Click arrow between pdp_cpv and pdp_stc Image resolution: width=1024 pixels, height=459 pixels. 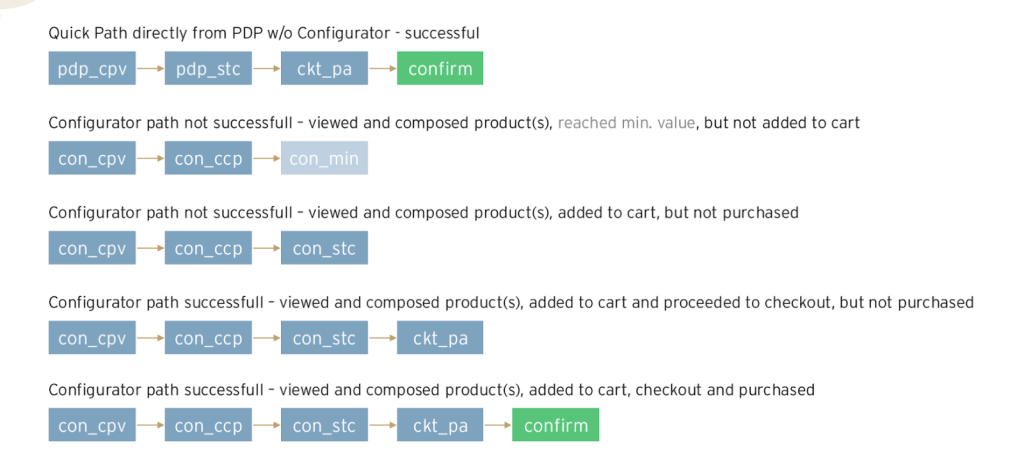click(x=150, y=69)
